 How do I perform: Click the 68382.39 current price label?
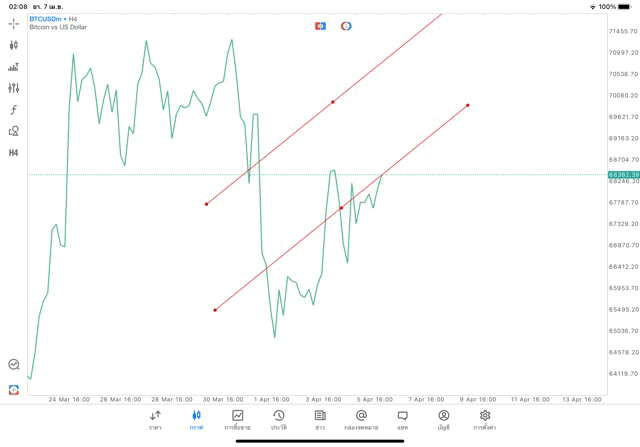622,174
